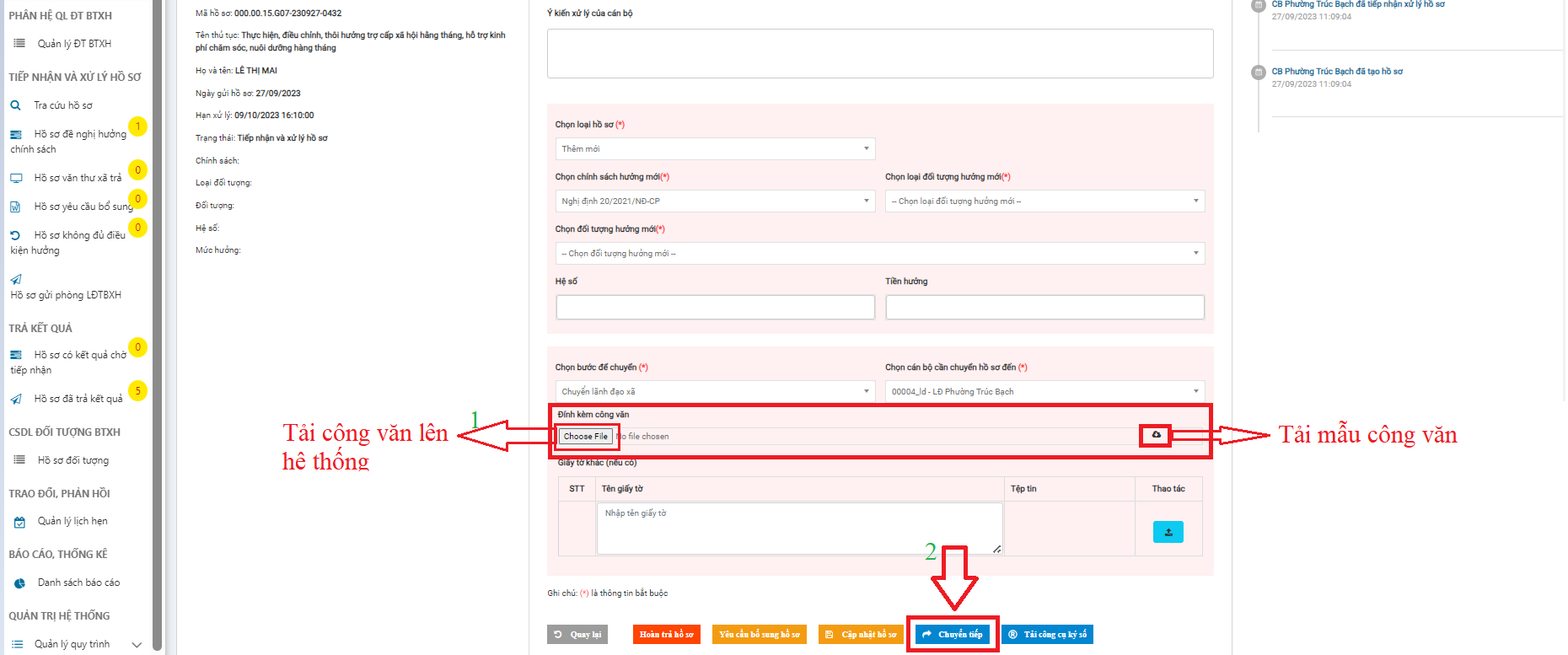Expand the Chọn cán bộ cần chuyển dropdown
Viewport: 1568px width, 655px height.
1044,392
